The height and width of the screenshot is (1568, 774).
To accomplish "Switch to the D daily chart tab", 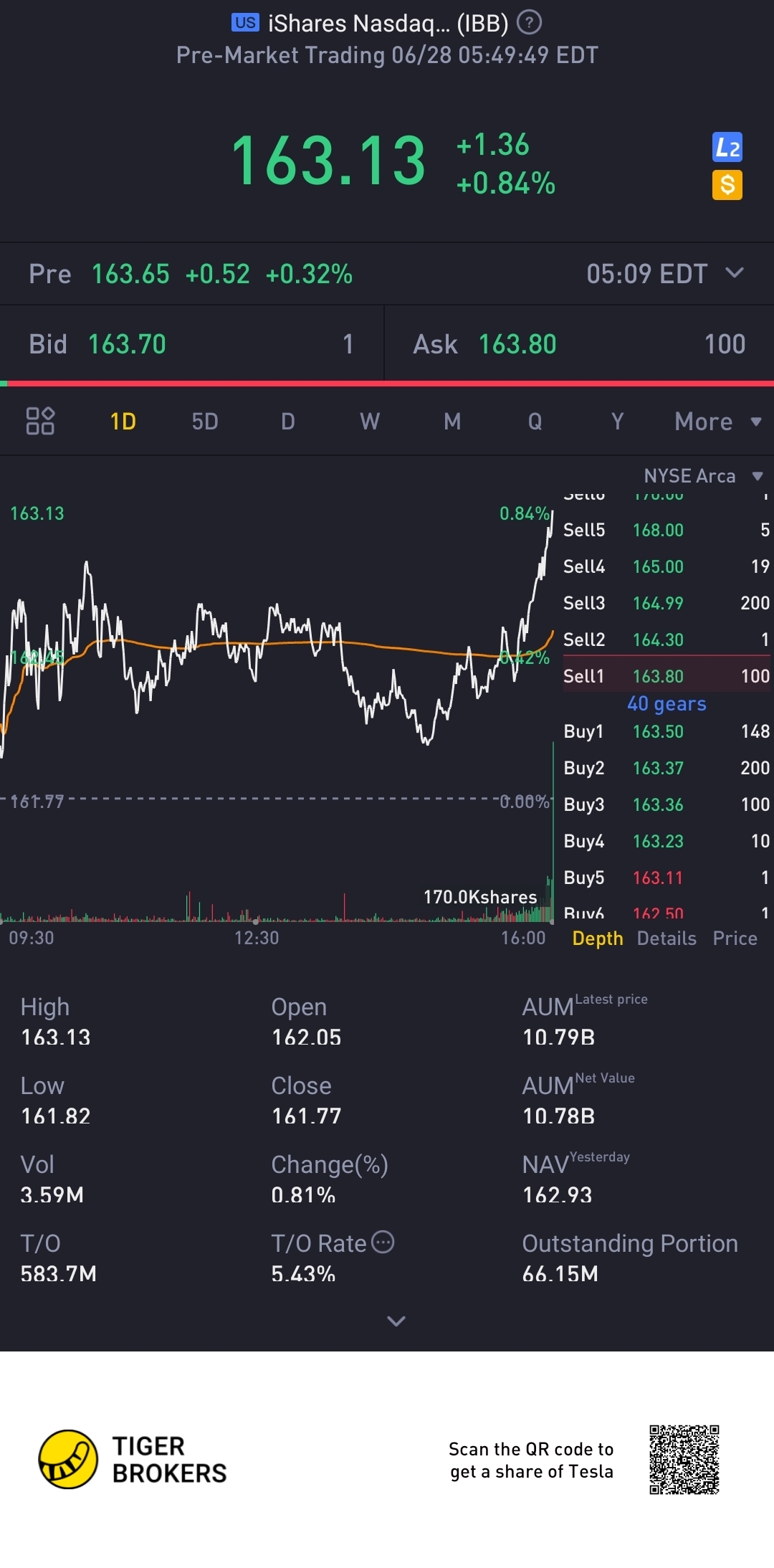I will tap(287, 422).
